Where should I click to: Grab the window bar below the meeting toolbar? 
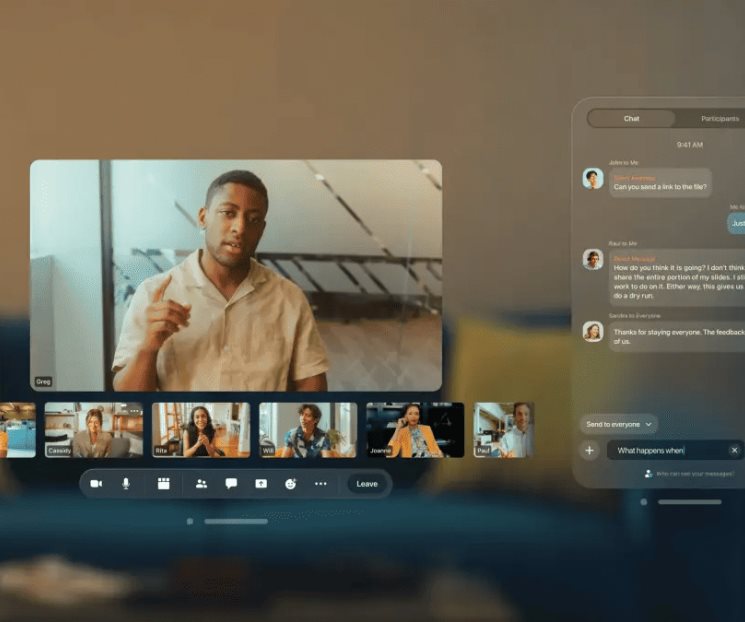236,521
